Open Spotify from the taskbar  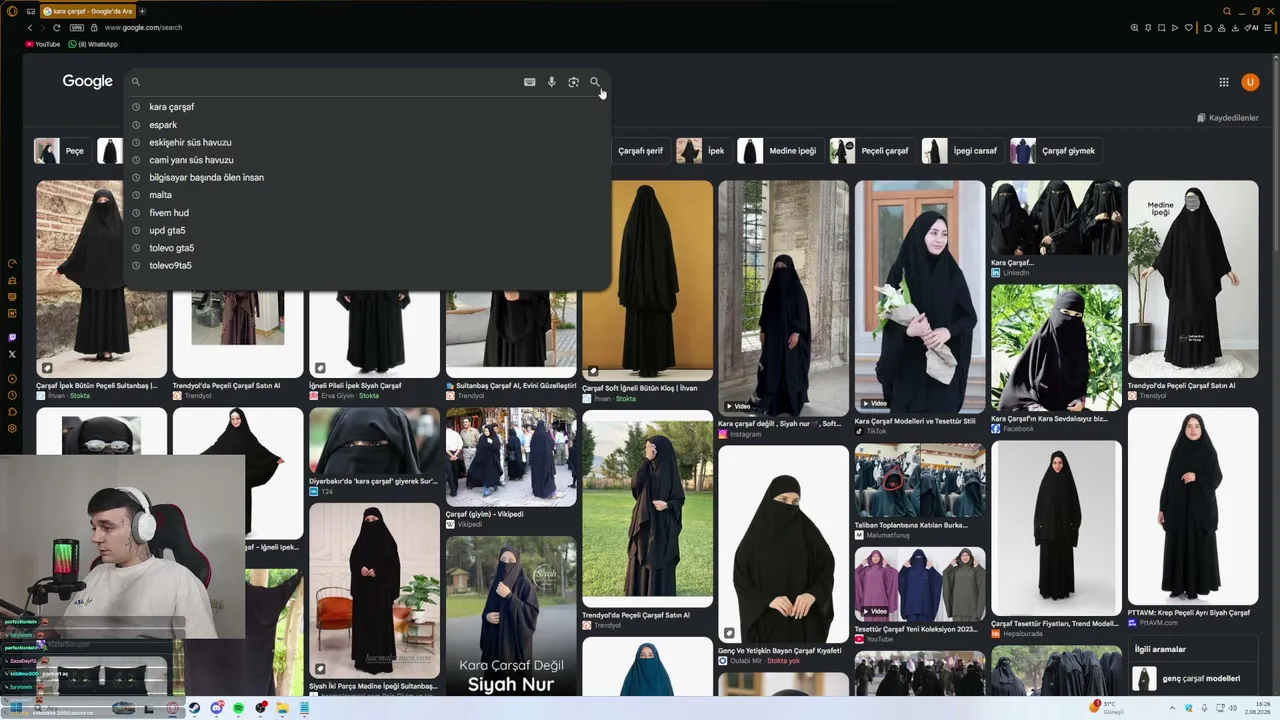[x=239, y=708]
